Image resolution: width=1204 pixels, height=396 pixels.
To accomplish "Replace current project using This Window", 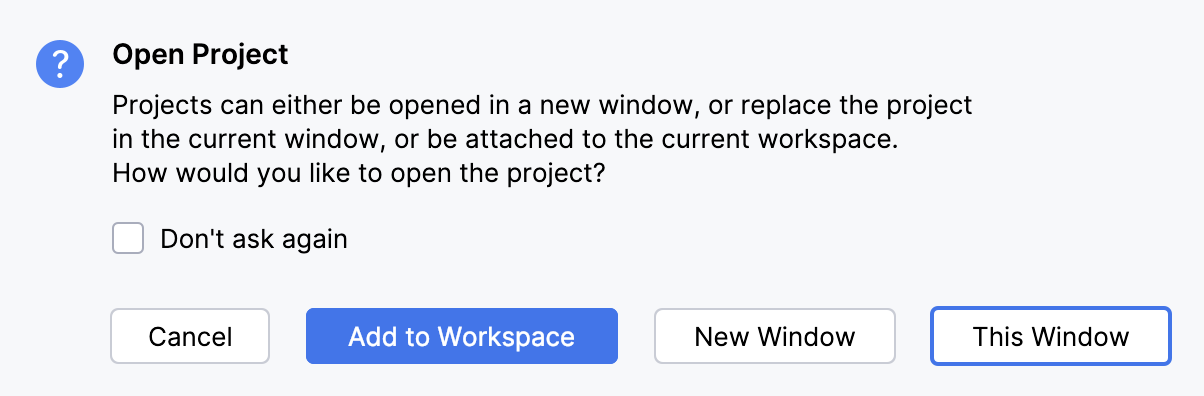I will pyautogui.click(x=1051, y=336).
